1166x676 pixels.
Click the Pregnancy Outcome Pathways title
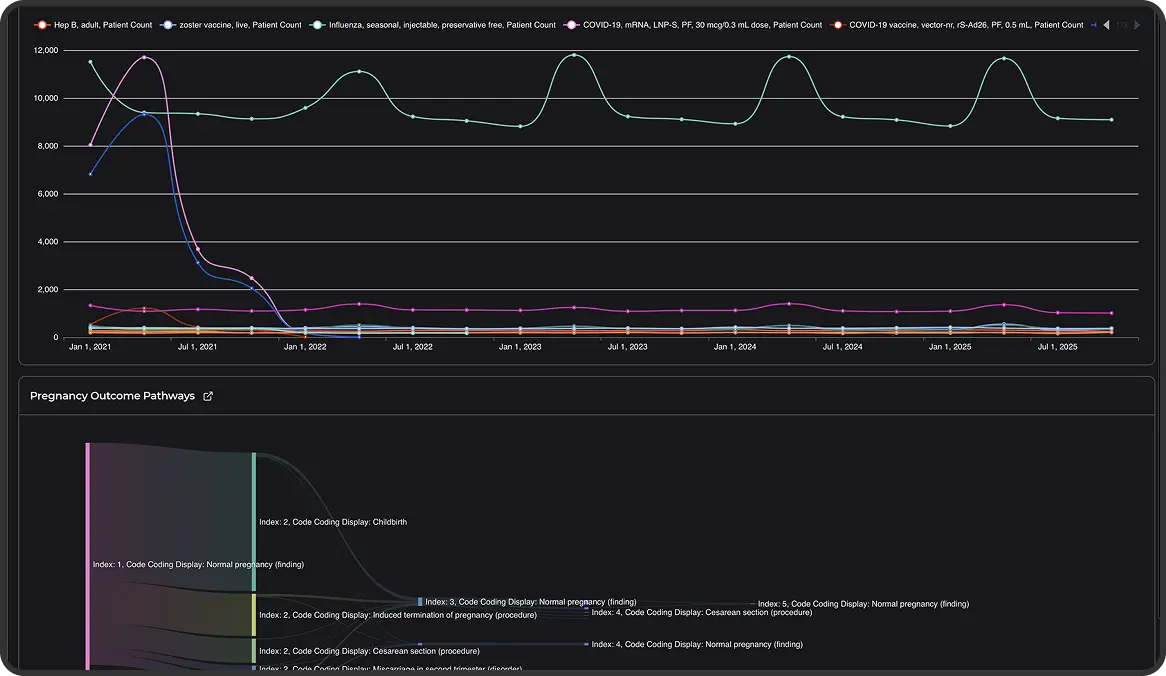[x=112, y=396]
